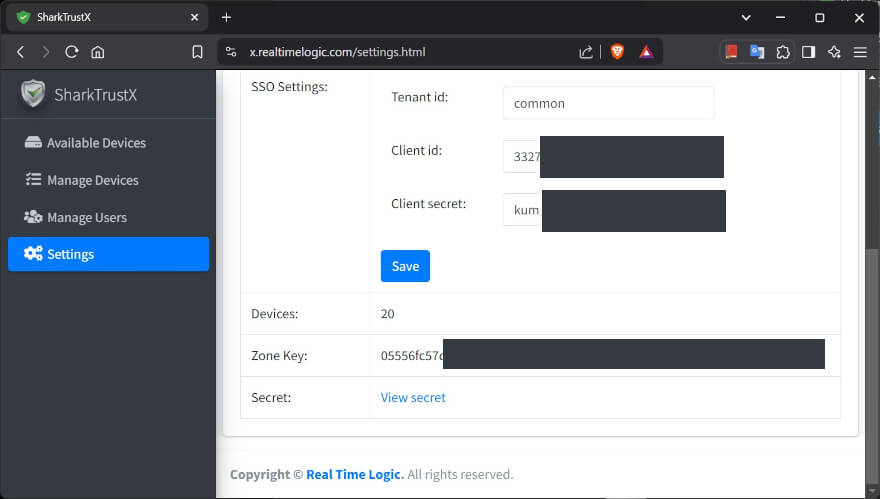Click the Tenant id input field
Screen dimensions: 880x499
point(608,103)
